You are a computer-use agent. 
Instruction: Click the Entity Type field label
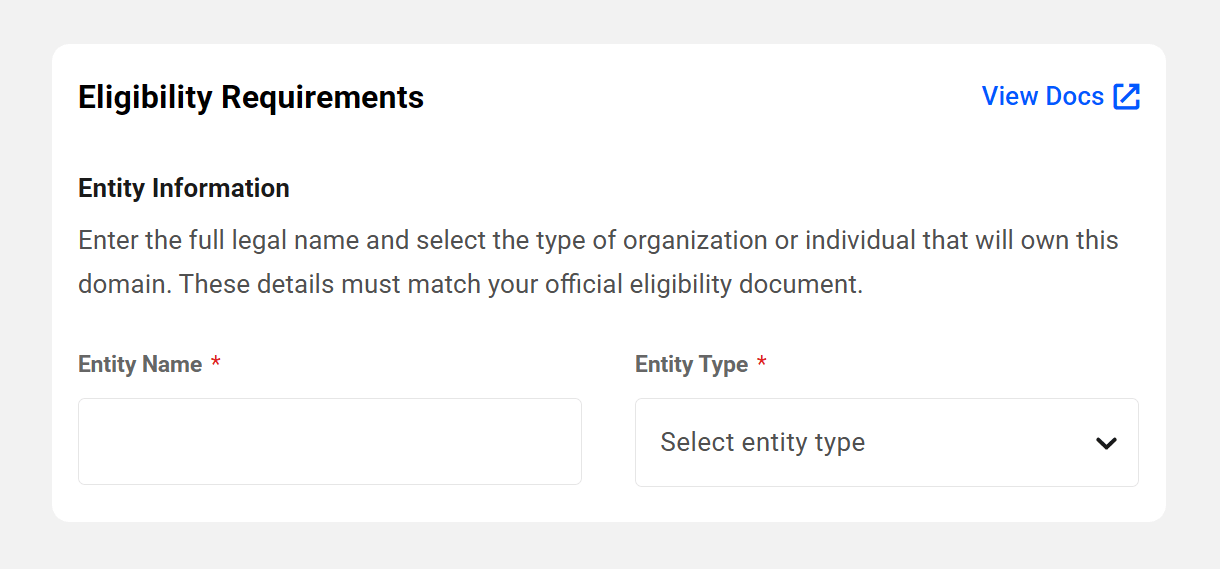coord(691,365)
